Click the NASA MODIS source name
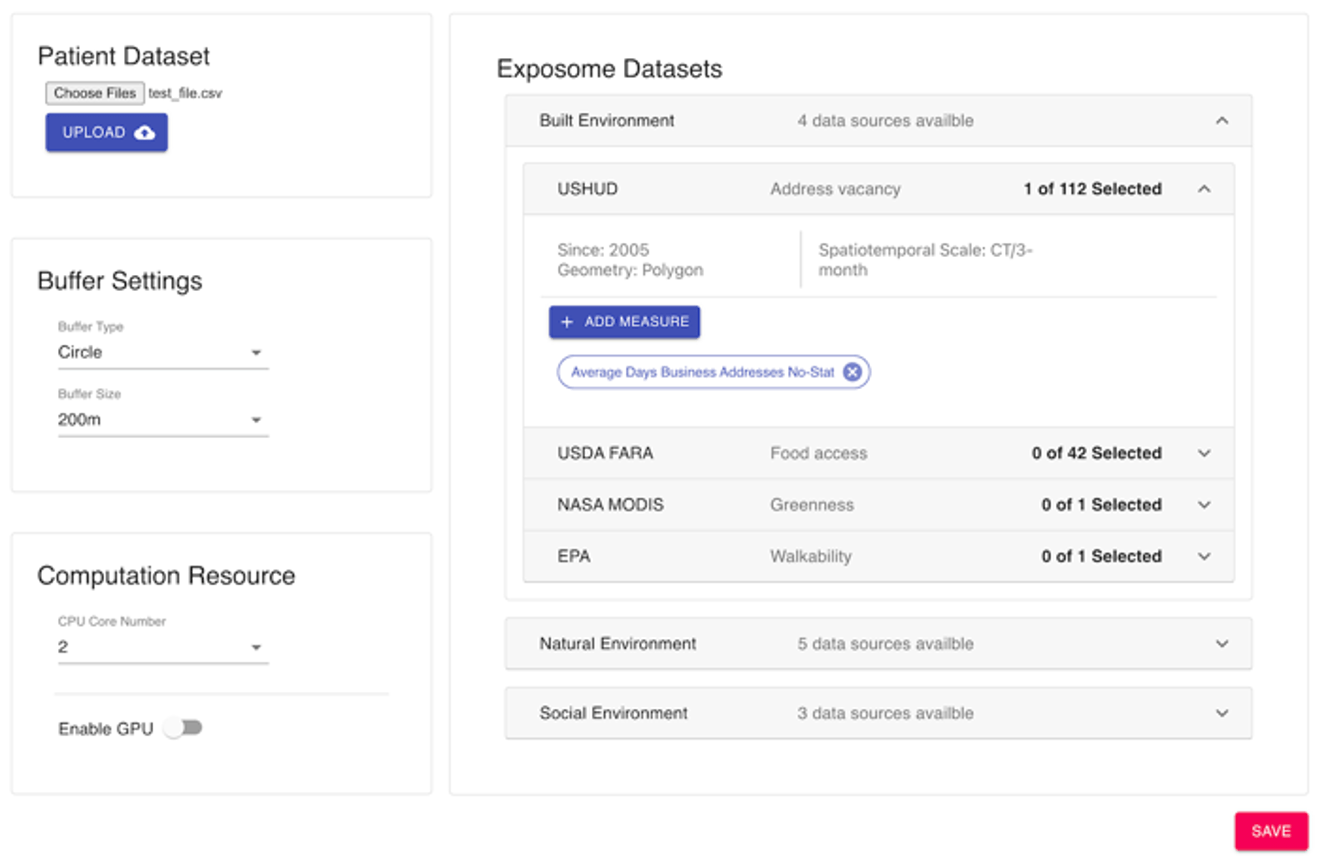Image resolution: width=1328 pixels, height=864 pixels. 610,505
